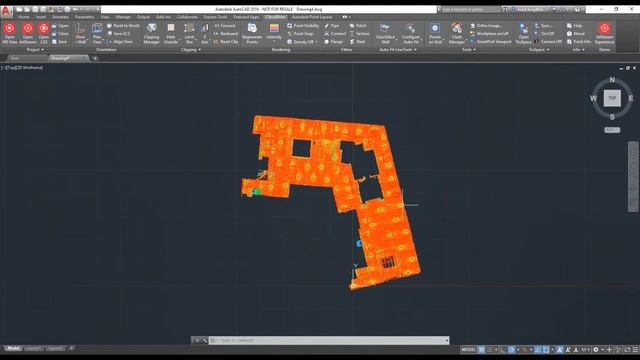Toggle TruSpace On/Off
The width and height of the screenshot is (640, 360).
(x=544, y=33)
